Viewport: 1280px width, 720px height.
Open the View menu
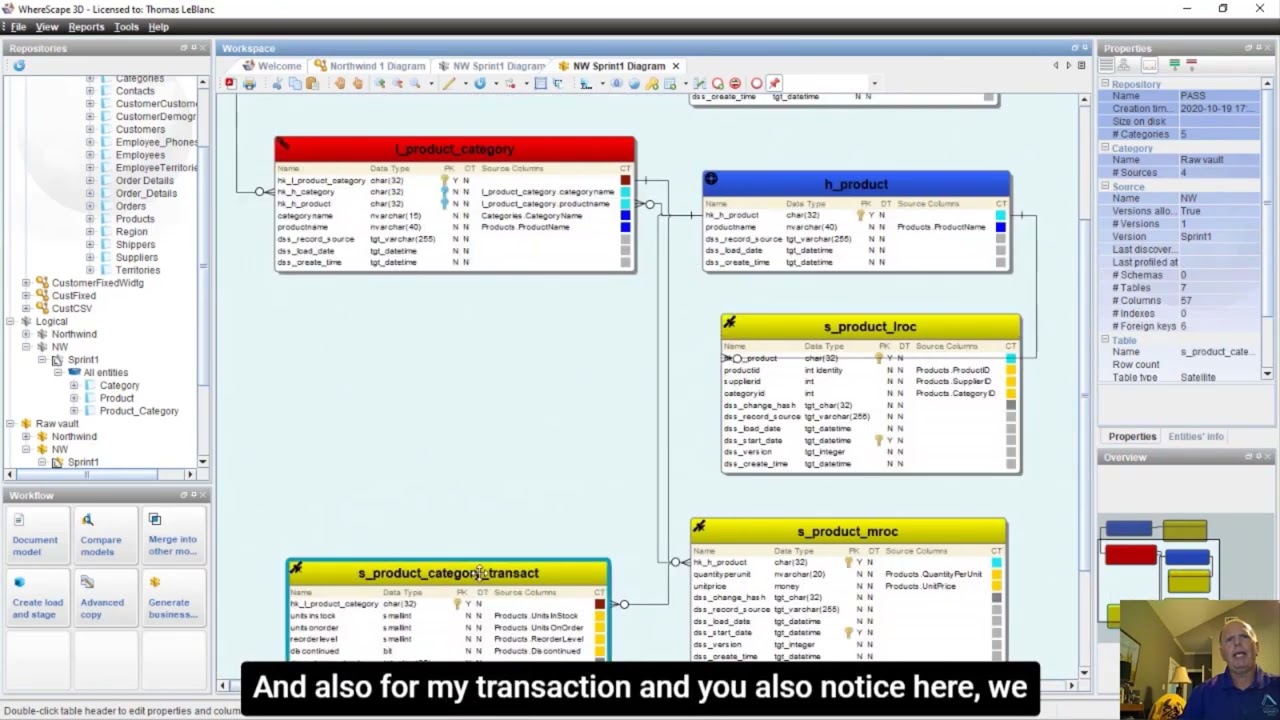[x=47, y=27]
